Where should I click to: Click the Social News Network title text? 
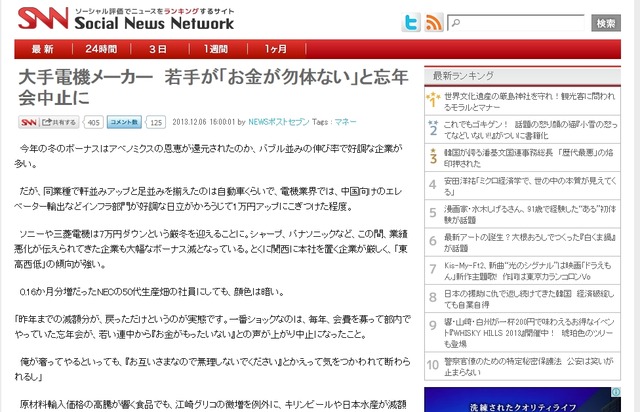[154, 23]
